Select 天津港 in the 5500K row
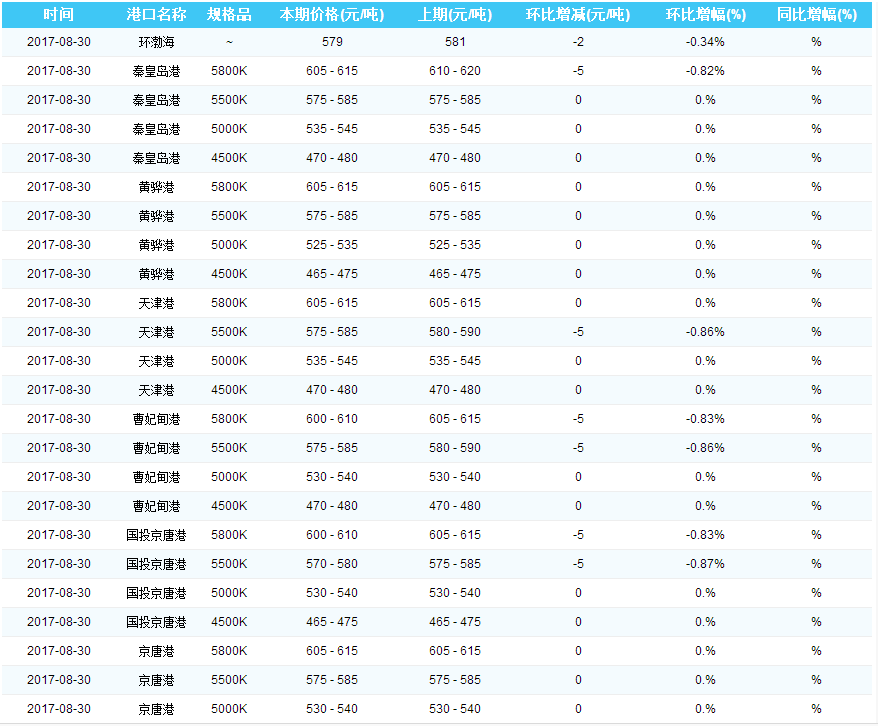This screenshot has height=726, width=878. [156, 332]
